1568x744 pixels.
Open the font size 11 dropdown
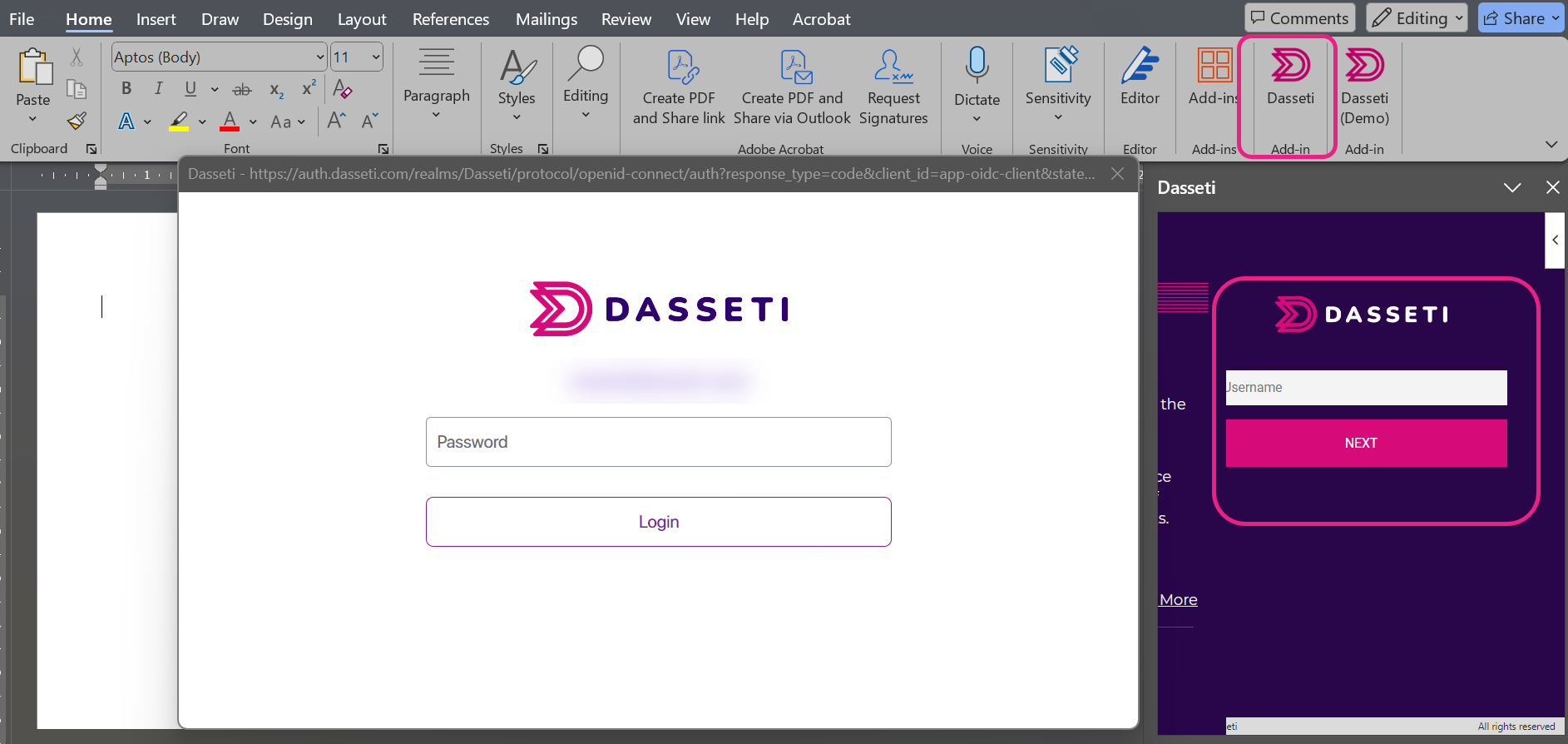point(376,57)
